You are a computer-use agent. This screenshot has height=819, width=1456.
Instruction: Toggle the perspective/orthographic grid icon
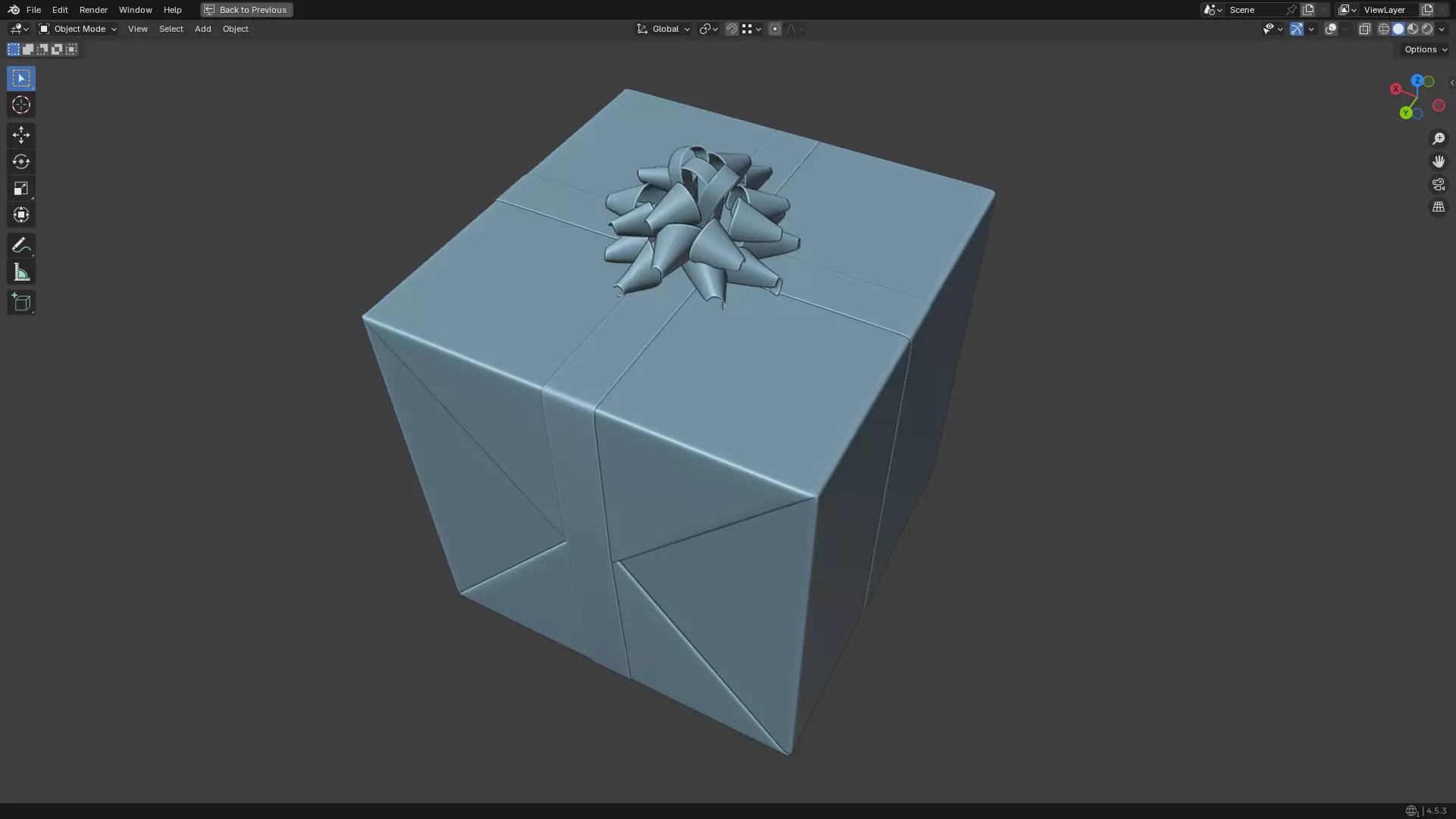(x=1439, y=207)
